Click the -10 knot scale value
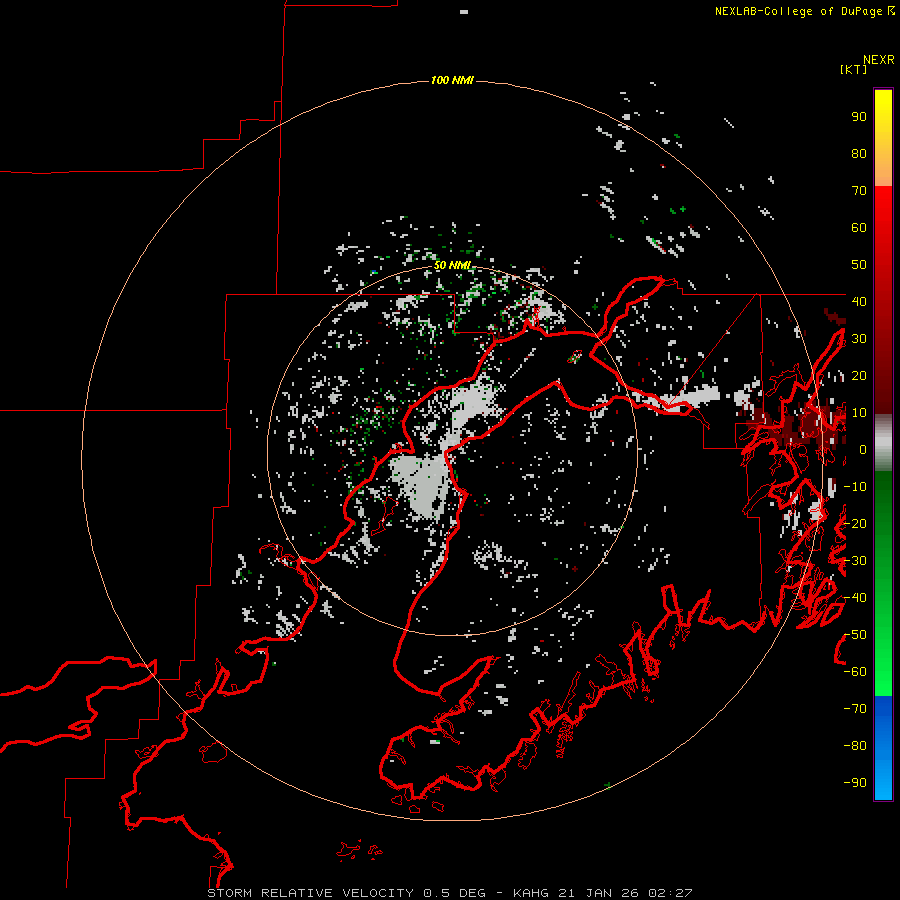Viewport: 900px width, 900px height. pos(855,487)
